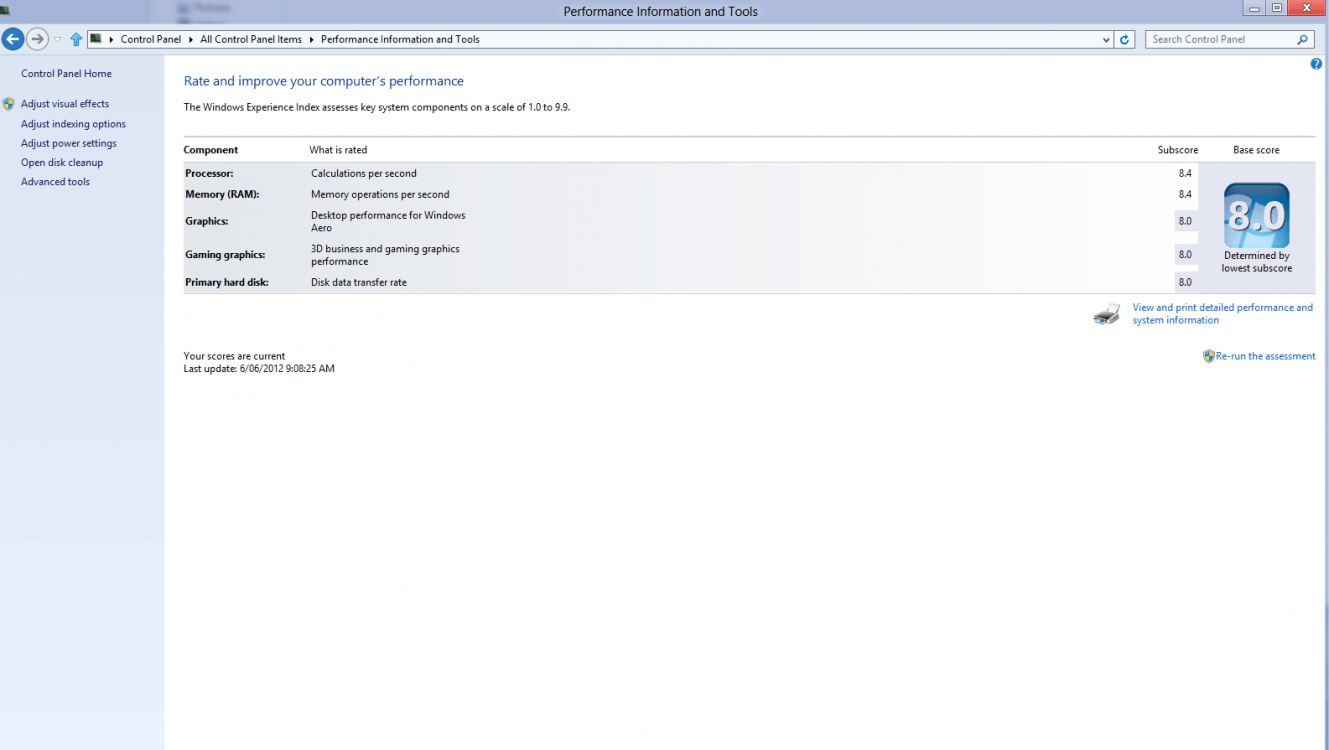Click the printer icon
The width and height of the screenshot is (1329, 750).
point(1107,314)
